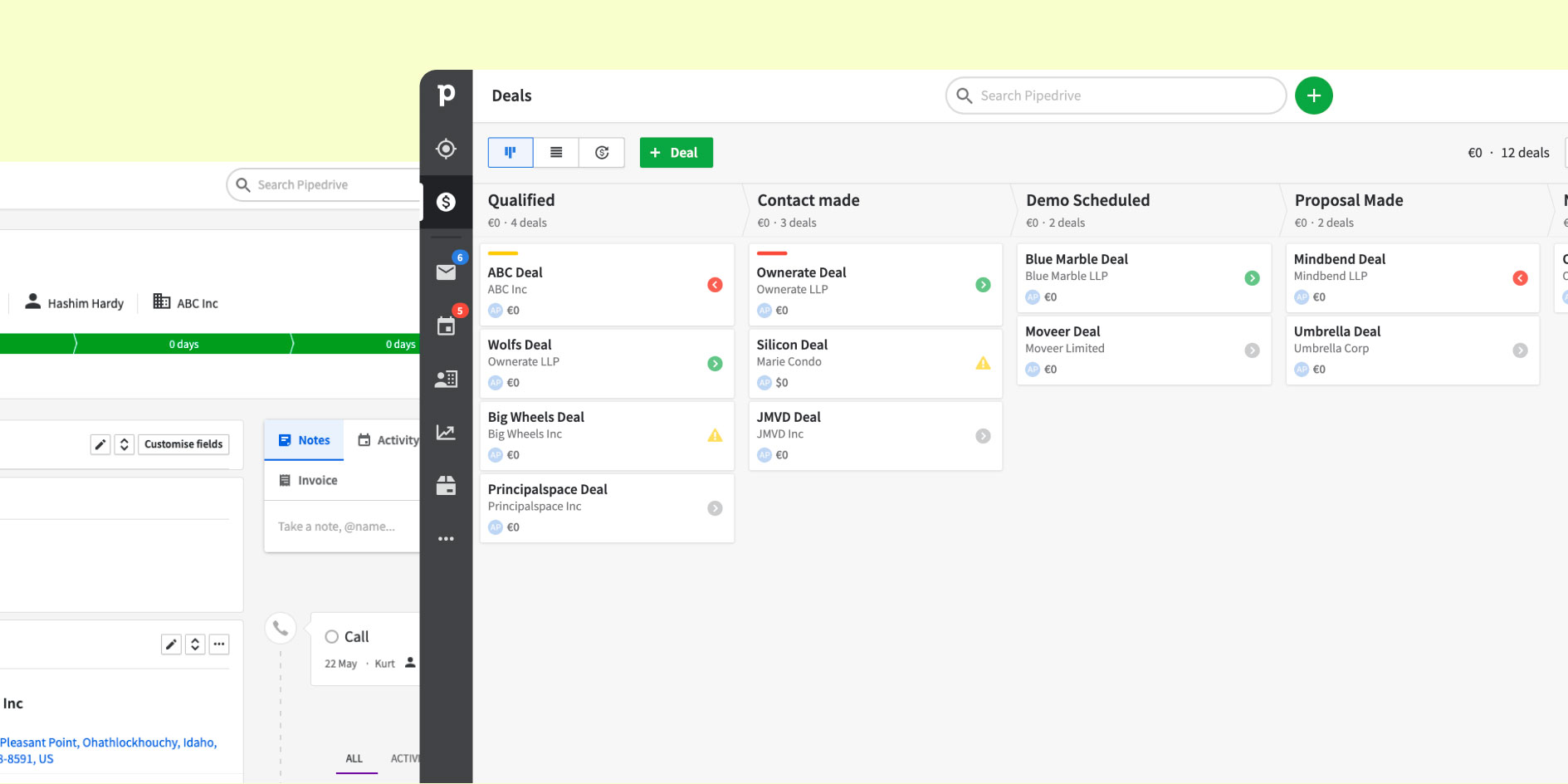This screenshot has width=1568, height=784.
Task: Click the Customise fields button
Action: [183, 444]
